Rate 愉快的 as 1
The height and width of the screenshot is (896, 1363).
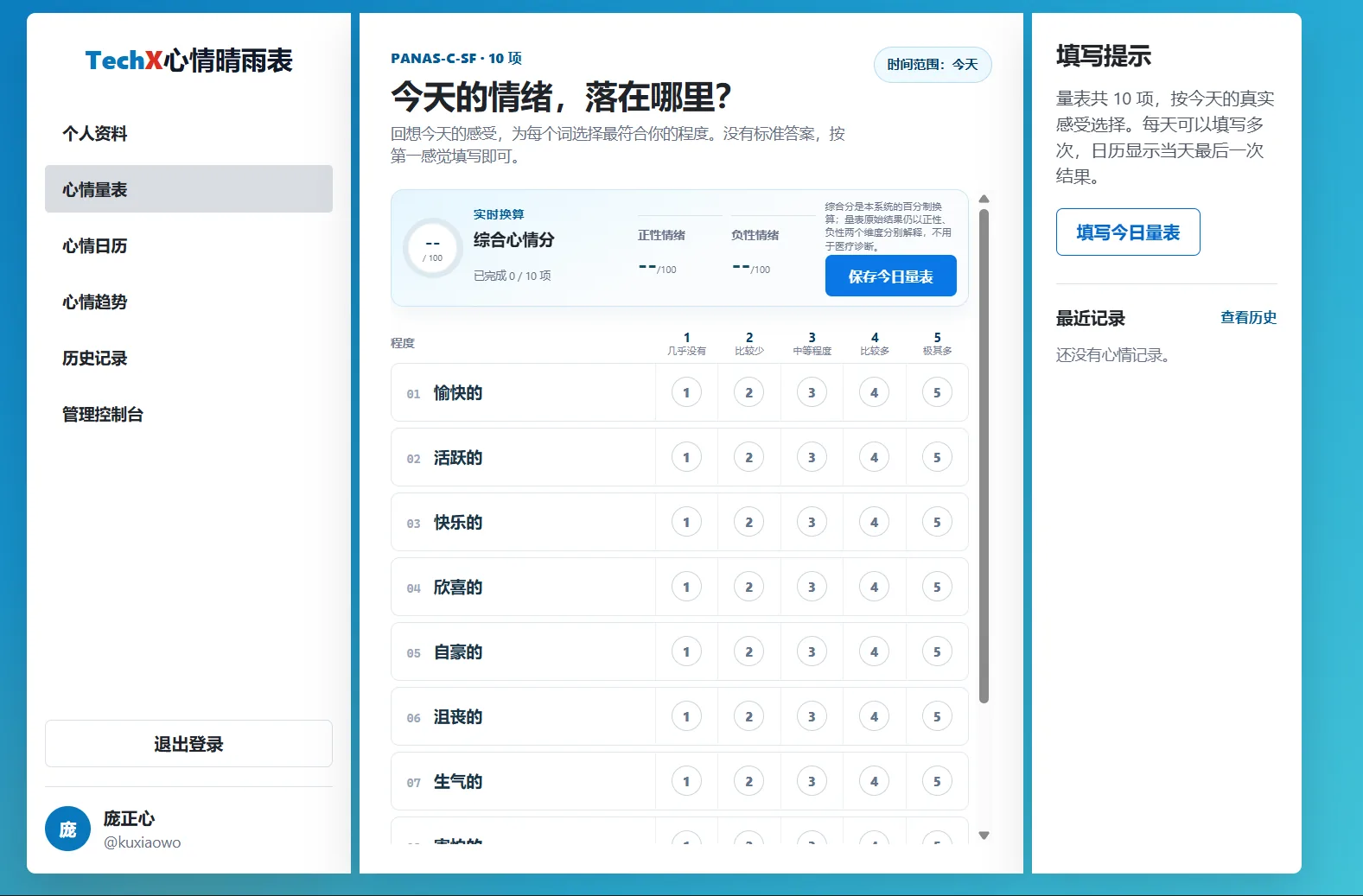coord(686,392)
